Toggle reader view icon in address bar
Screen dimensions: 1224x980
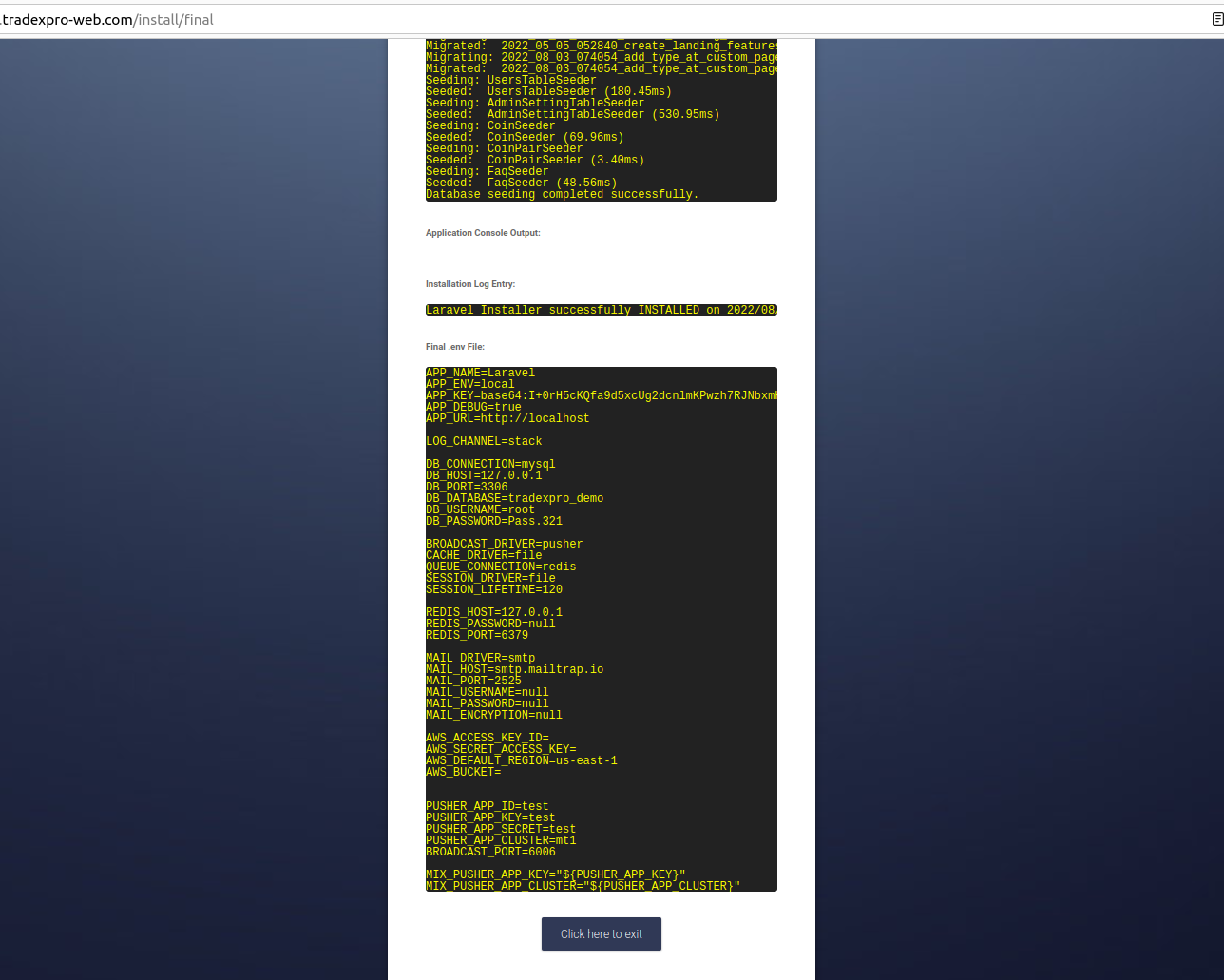[x=1216, y=19]
